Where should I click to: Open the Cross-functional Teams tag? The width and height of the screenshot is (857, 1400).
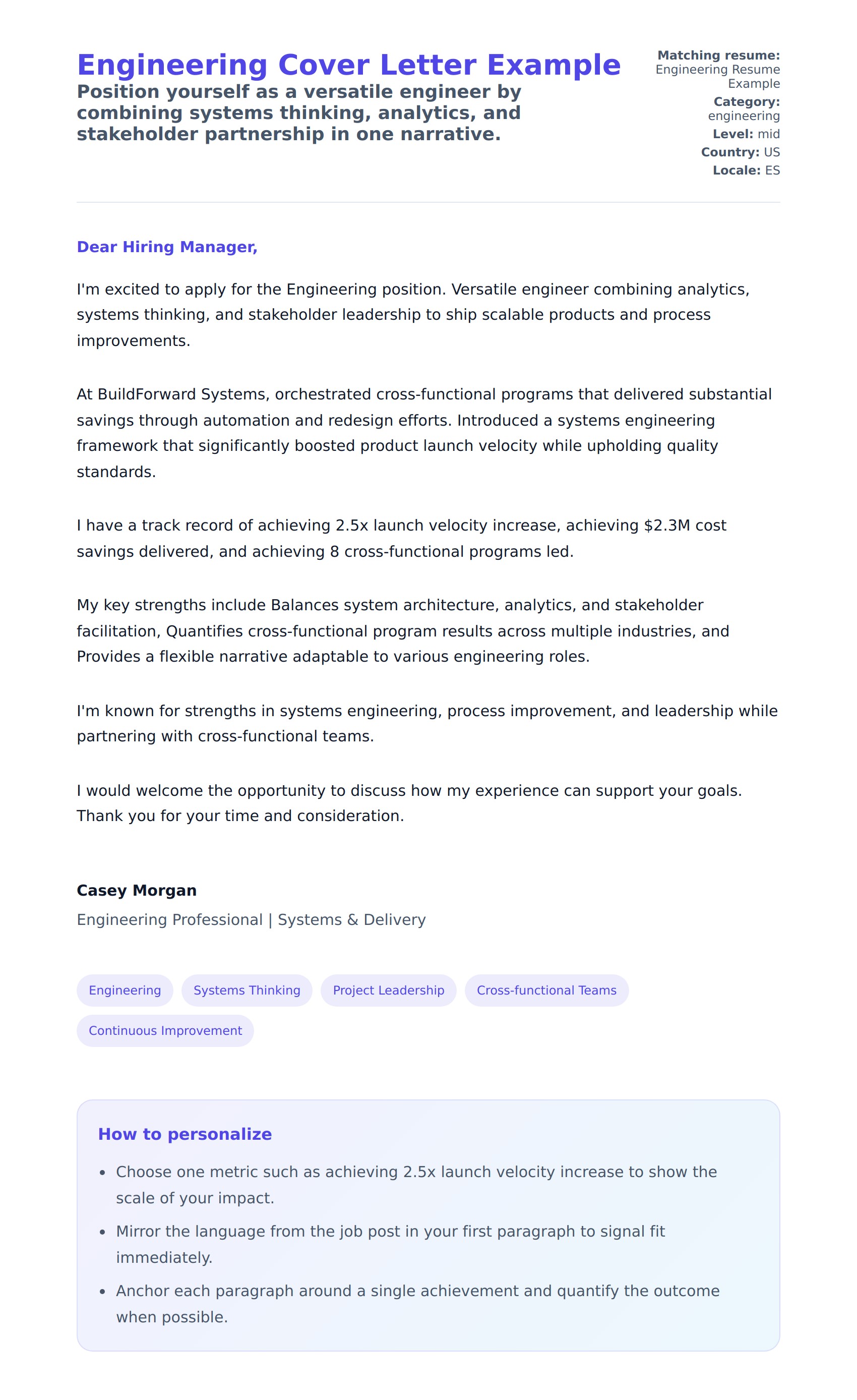(x=546, y=990)
